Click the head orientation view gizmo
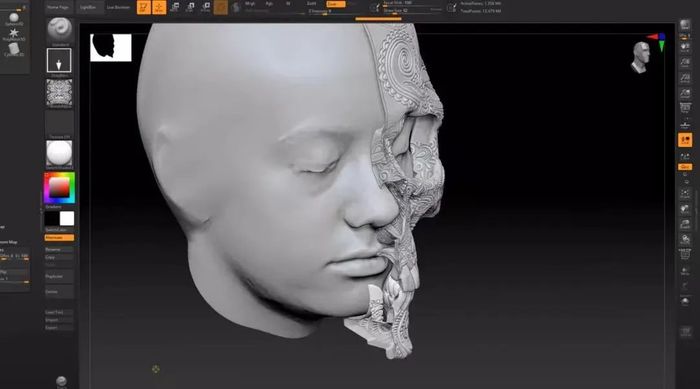 pos(641,57)
